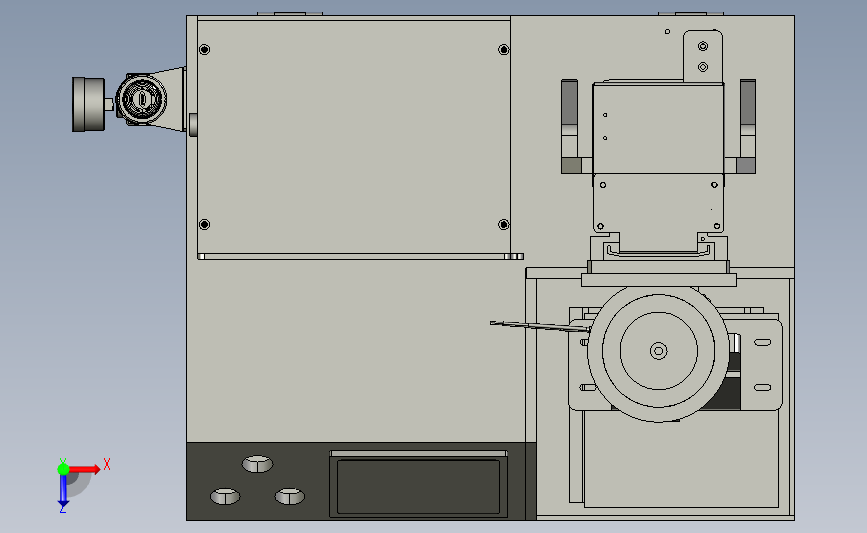
Task: Select the lower-left round button on dark panel
Action: tap(225, 495)
